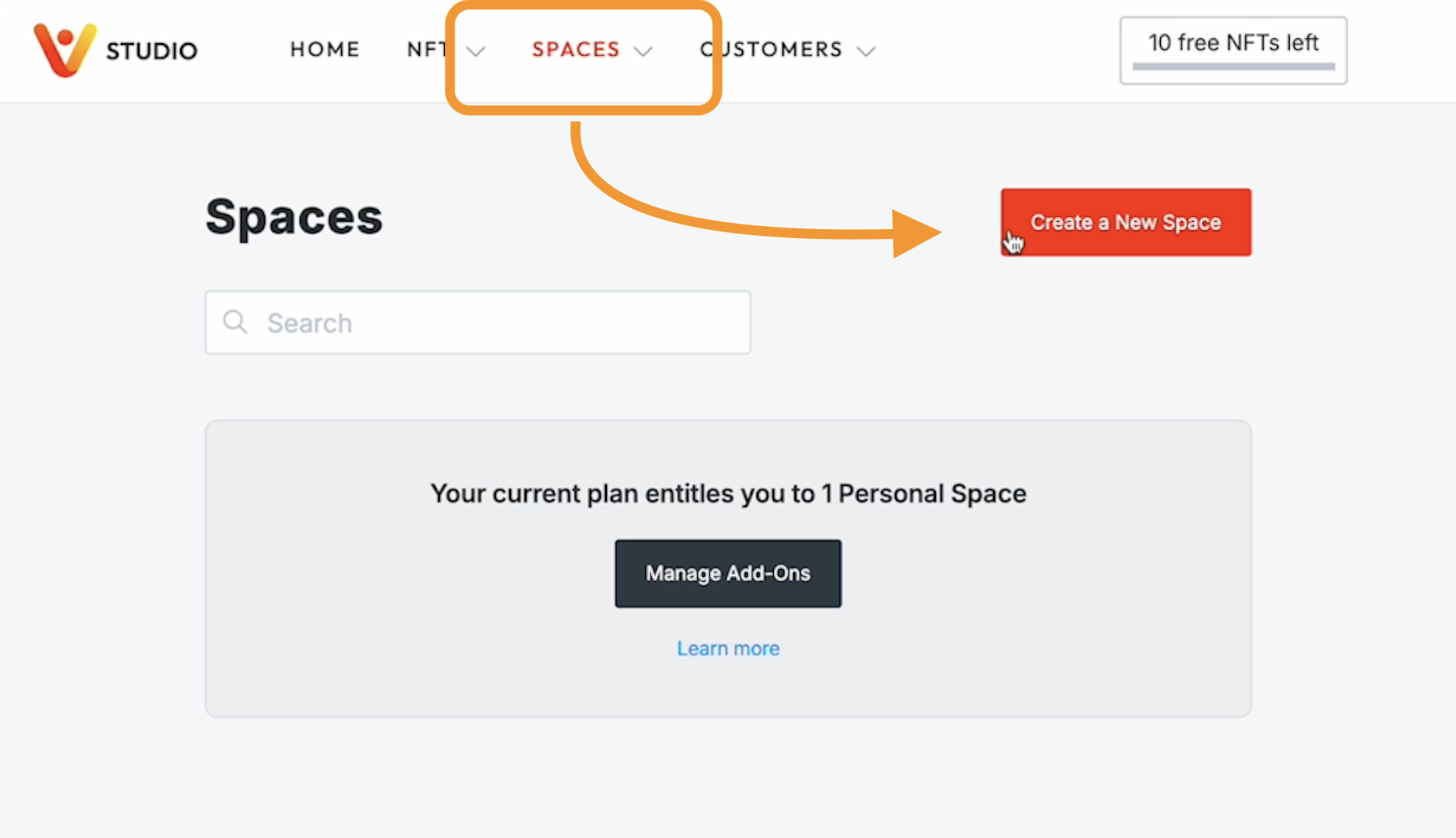Open the Learn more link

[x=727, y=647]
